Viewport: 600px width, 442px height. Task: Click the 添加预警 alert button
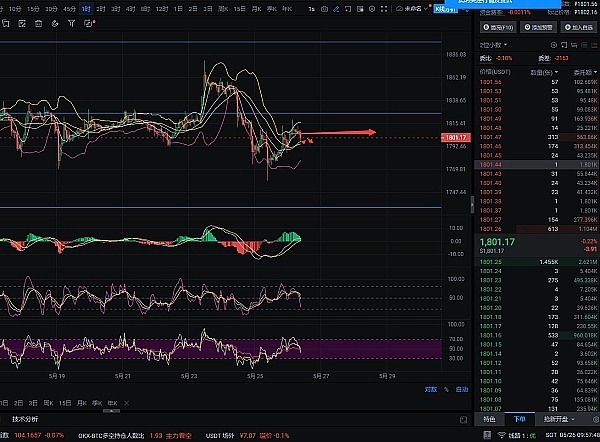click(537, 27)
